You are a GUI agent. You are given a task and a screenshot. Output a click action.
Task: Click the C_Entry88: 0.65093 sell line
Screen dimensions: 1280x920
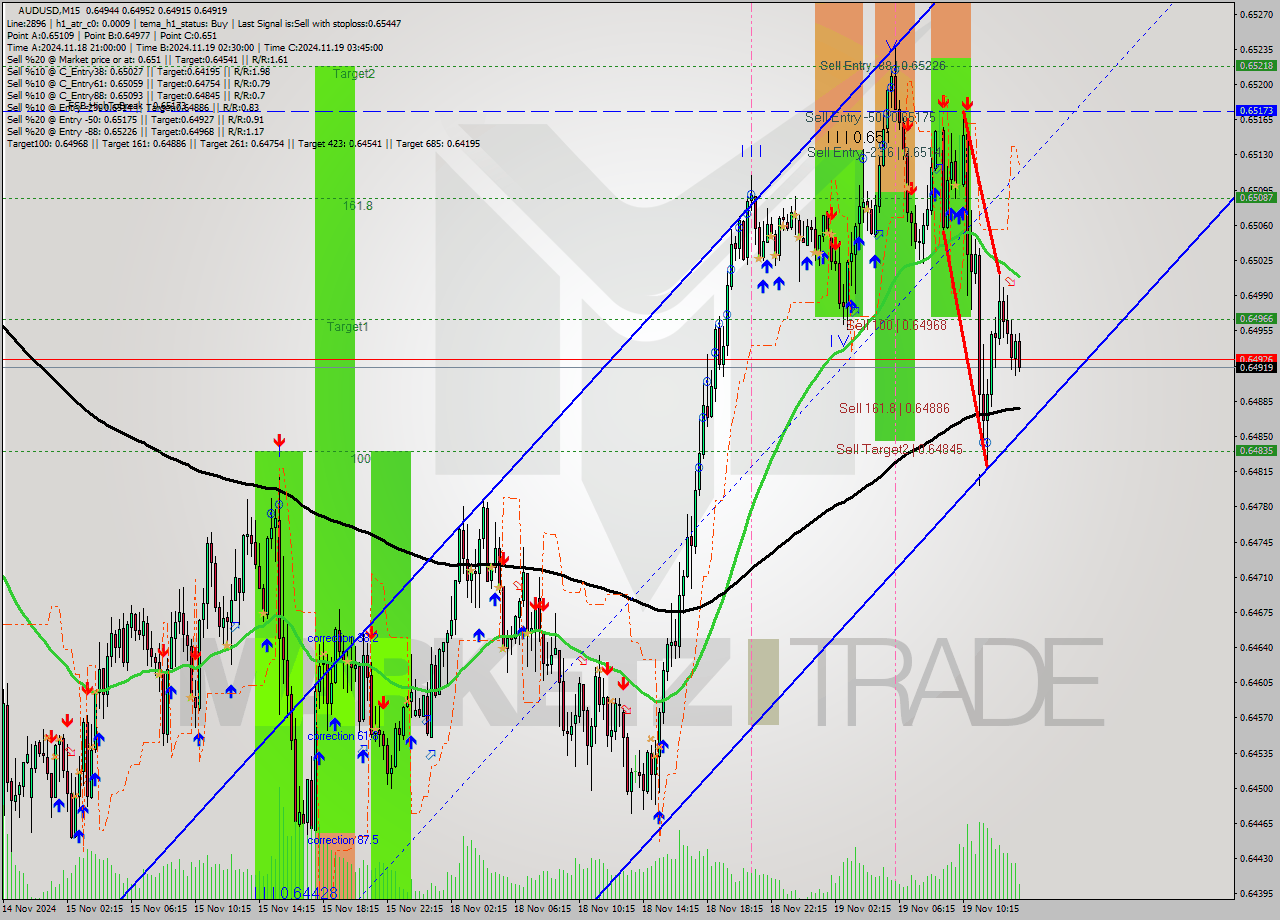click(x=135, y=95)
